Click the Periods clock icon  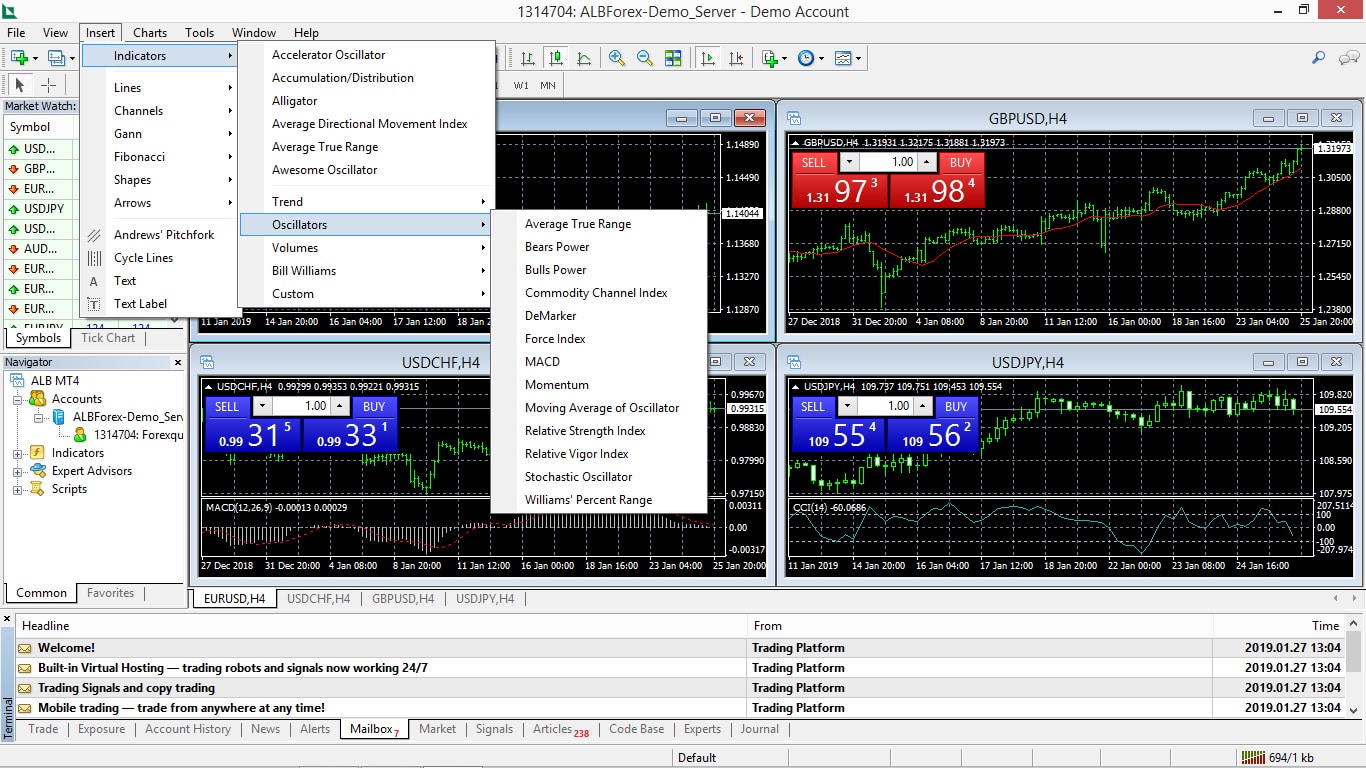point(806,58)
